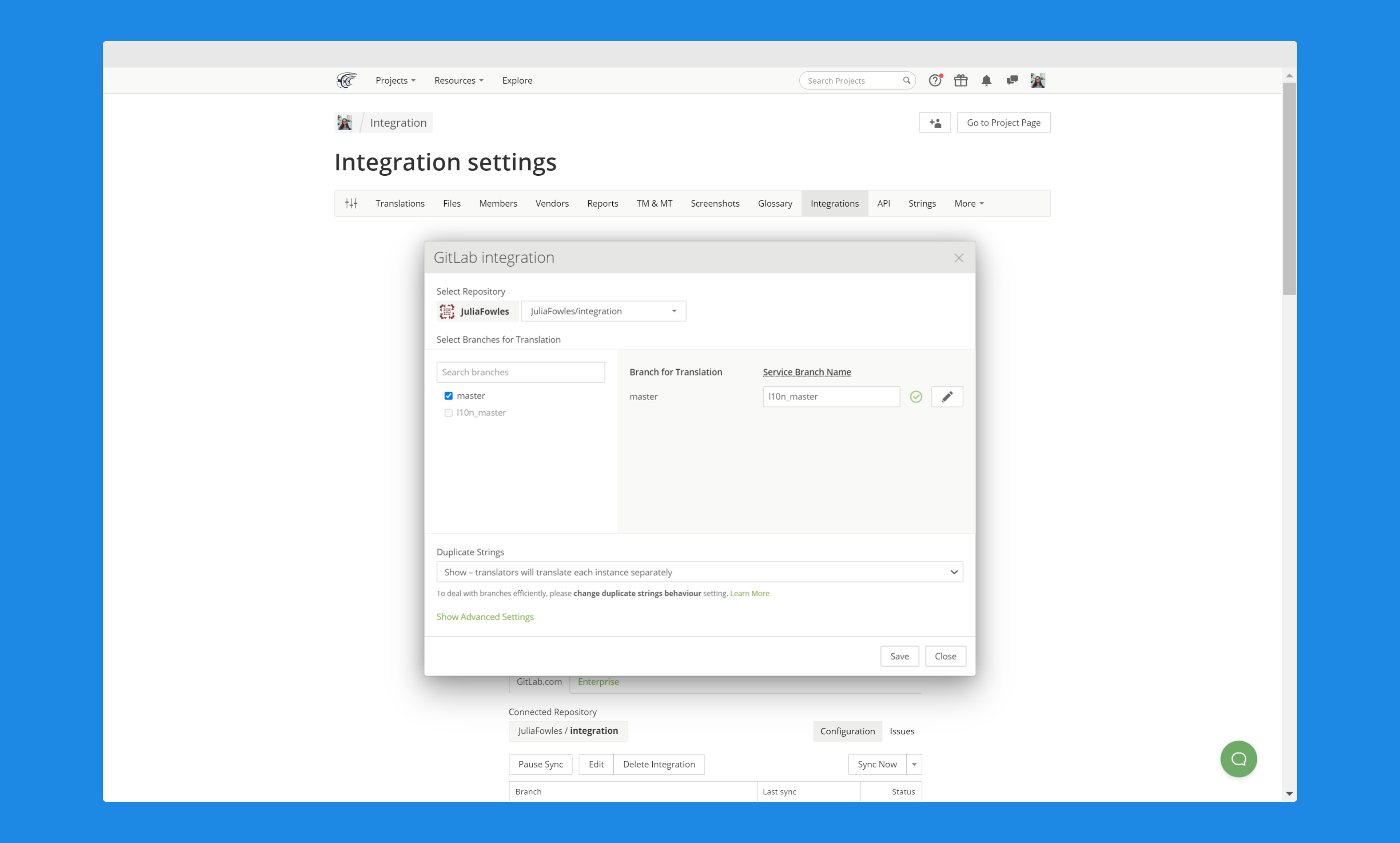
Task: Expand the Duplicate Strings dropdown
Action: click(x=699, y=572)
